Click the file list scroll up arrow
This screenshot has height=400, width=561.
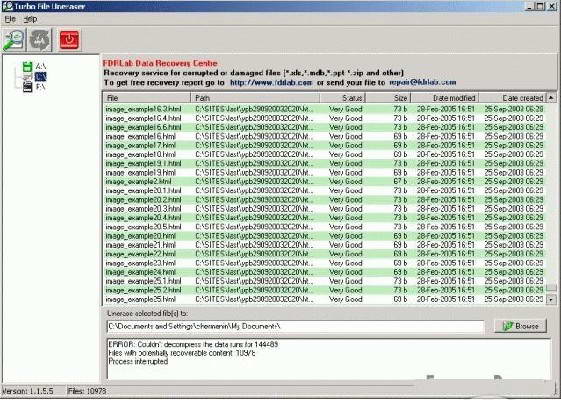coord(551,97)
